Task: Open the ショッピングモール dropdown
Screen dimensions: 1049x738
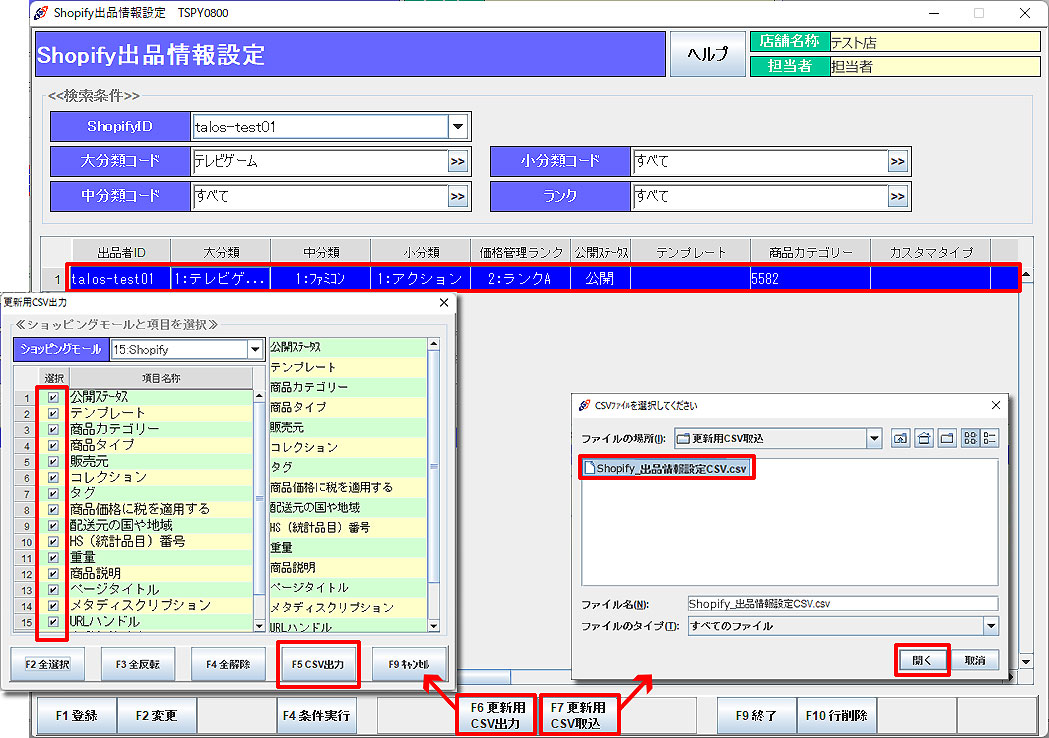Action: (x=254, y=350)
